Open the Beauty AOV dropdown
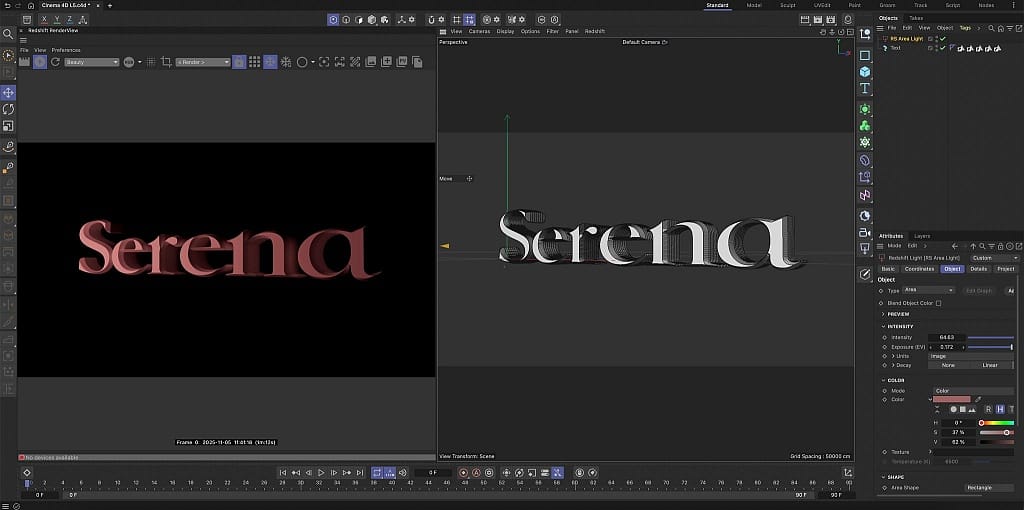 [91, 62]
